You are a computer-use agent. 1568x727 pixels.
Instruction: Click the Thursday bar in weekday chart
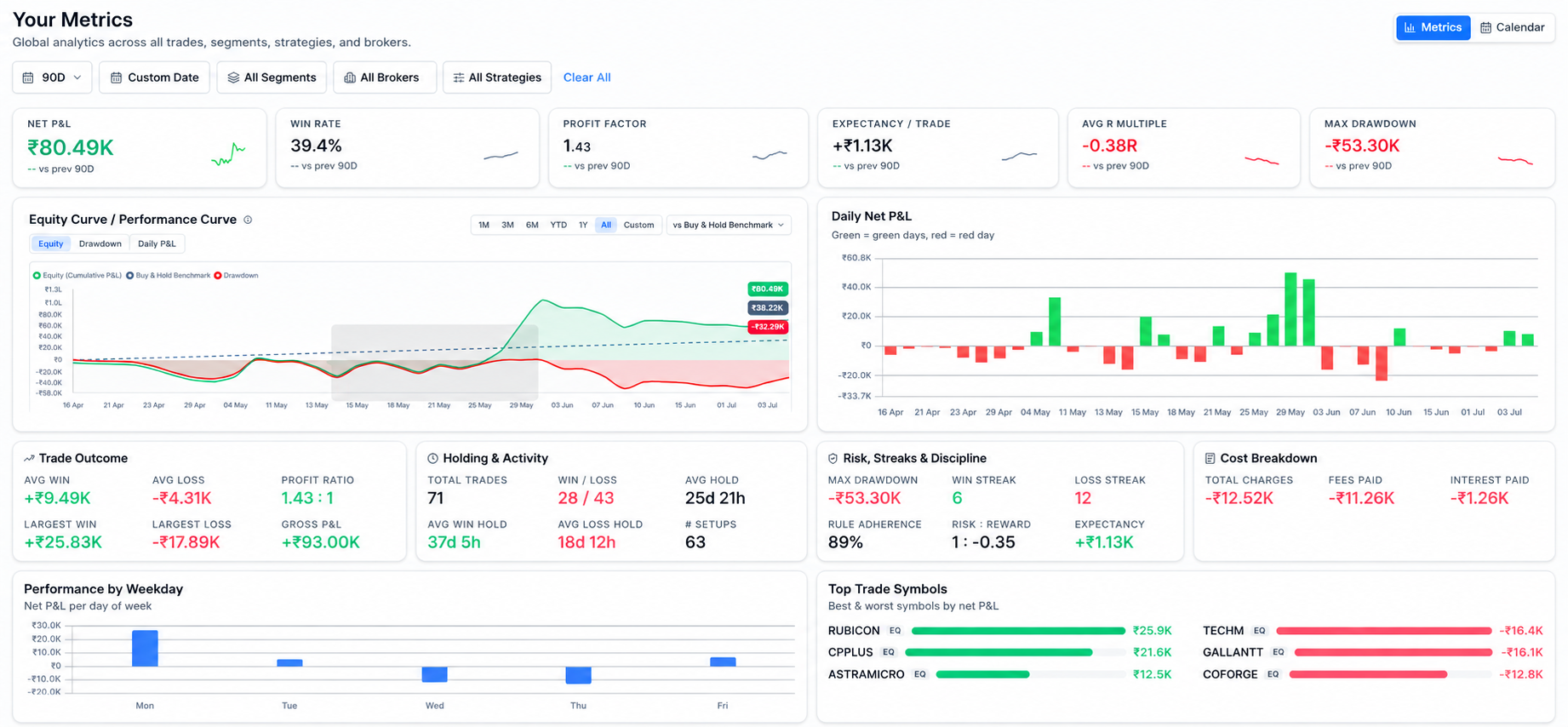click(579, 675)
